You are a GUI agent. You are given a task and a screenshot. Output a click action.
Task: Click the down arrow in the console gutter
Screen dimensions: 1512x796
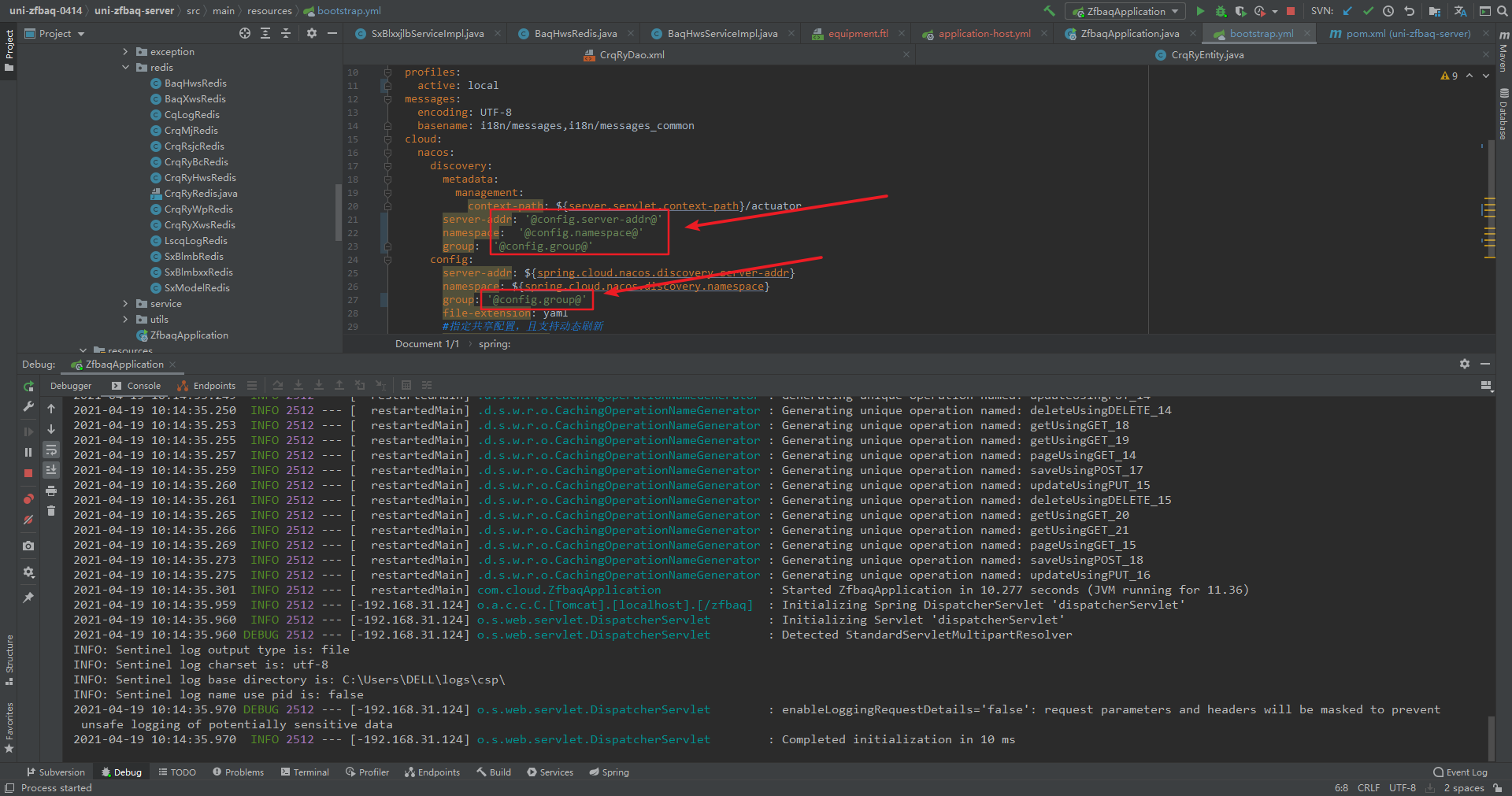[51, 429]
